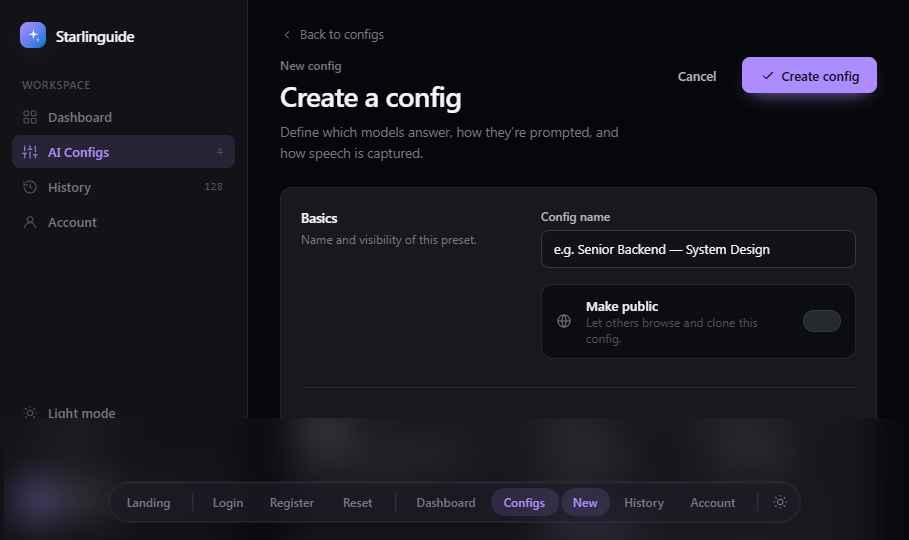The image size is (909, 540).
Task: Click the Config name field label
Action: coord(575,217)
